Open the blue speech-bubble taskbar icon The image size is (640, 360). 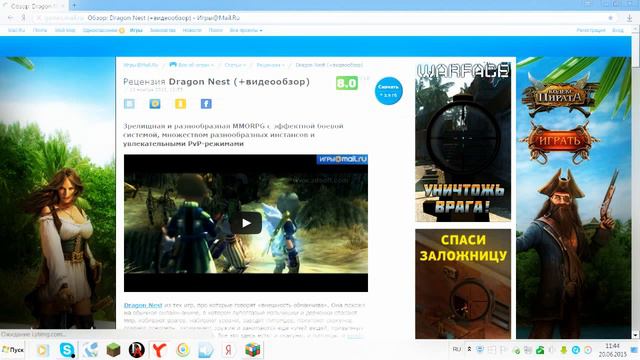206,350
